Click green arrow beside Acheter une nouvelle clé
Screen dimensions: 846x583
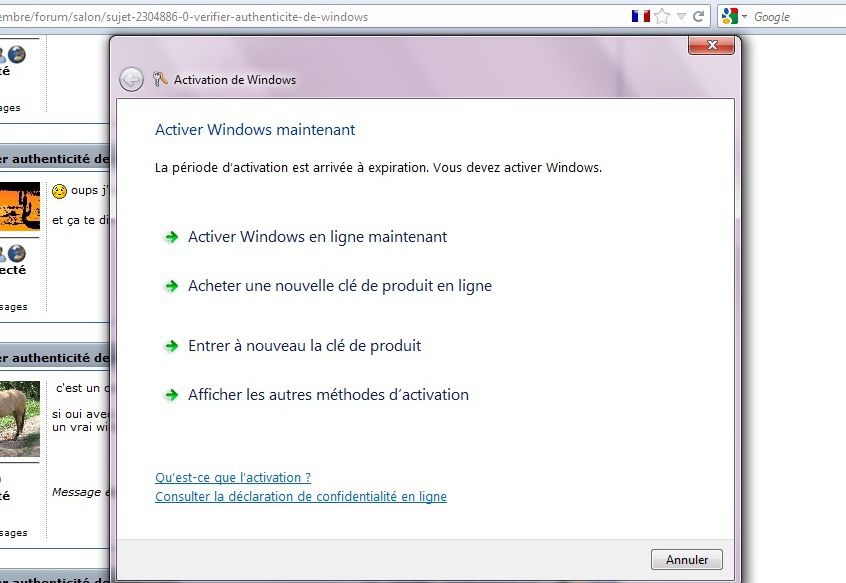(x=170, y=286)
